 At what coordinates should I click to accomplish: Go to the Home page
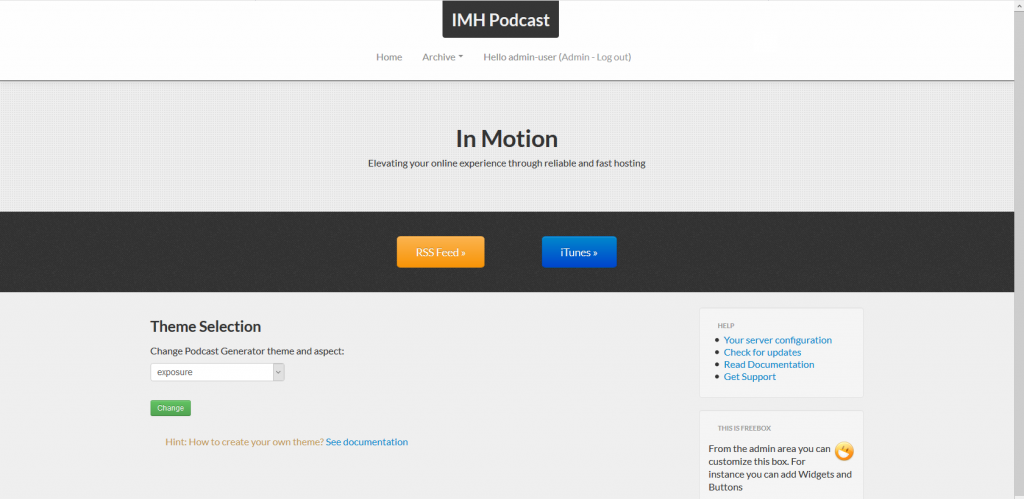pos(389,57)
